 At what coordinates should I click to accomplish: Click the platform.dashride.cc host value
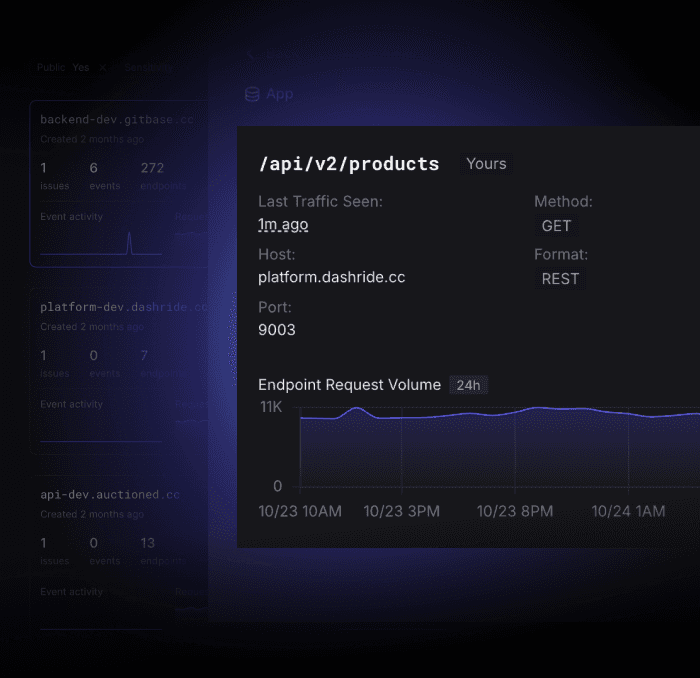[331, 277]
